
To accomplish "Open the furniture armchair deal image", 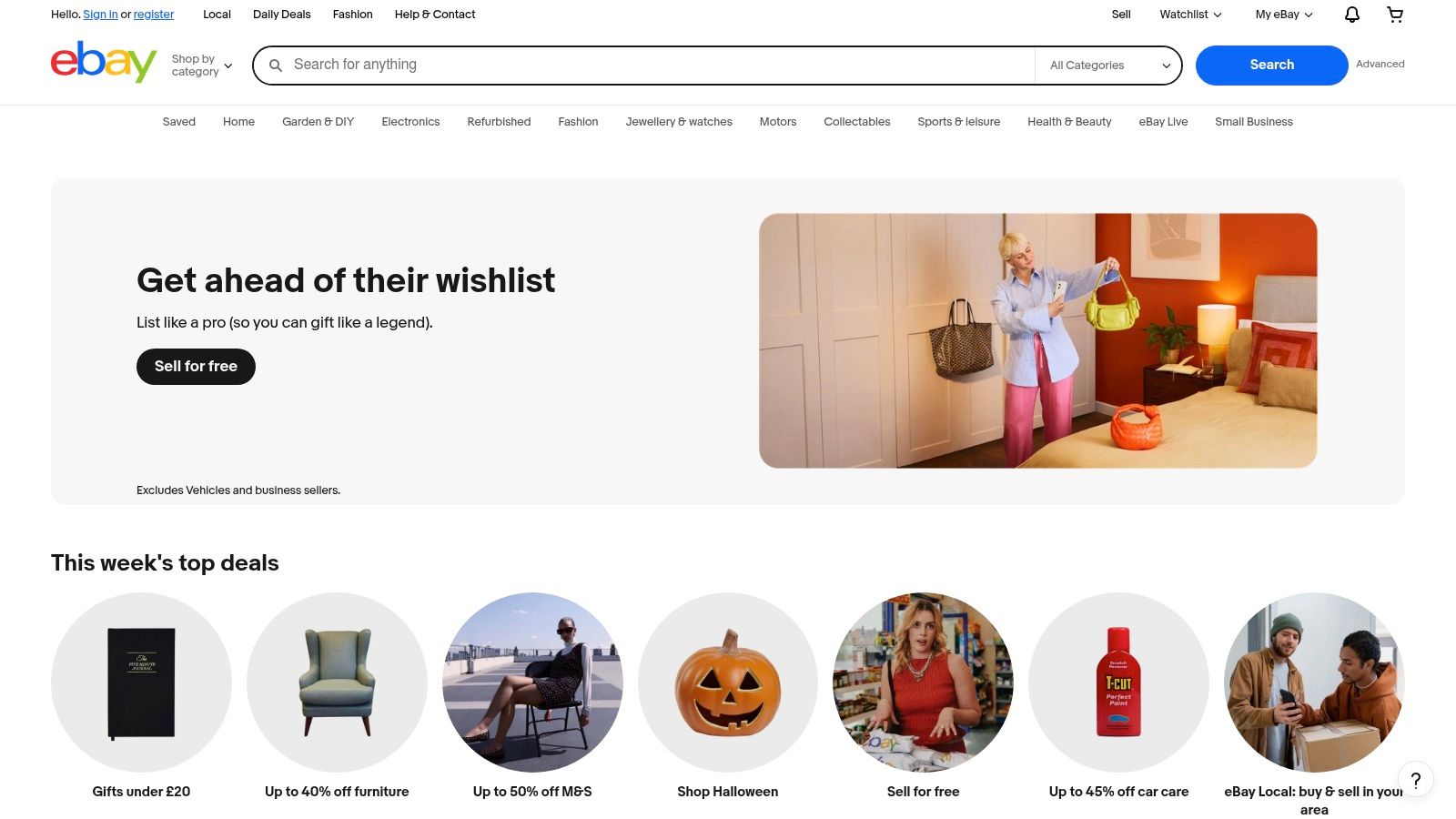I will [x=337, y=682].
